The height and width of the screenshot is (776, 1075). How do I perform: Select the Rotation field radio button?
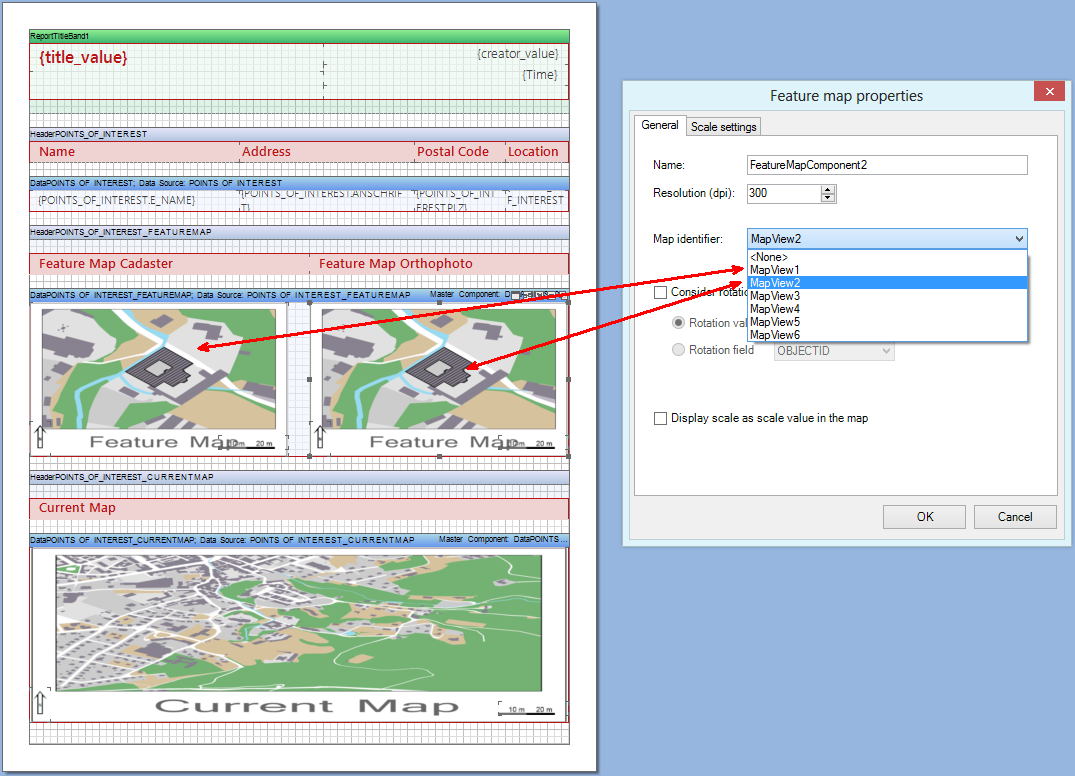point(679,350)
